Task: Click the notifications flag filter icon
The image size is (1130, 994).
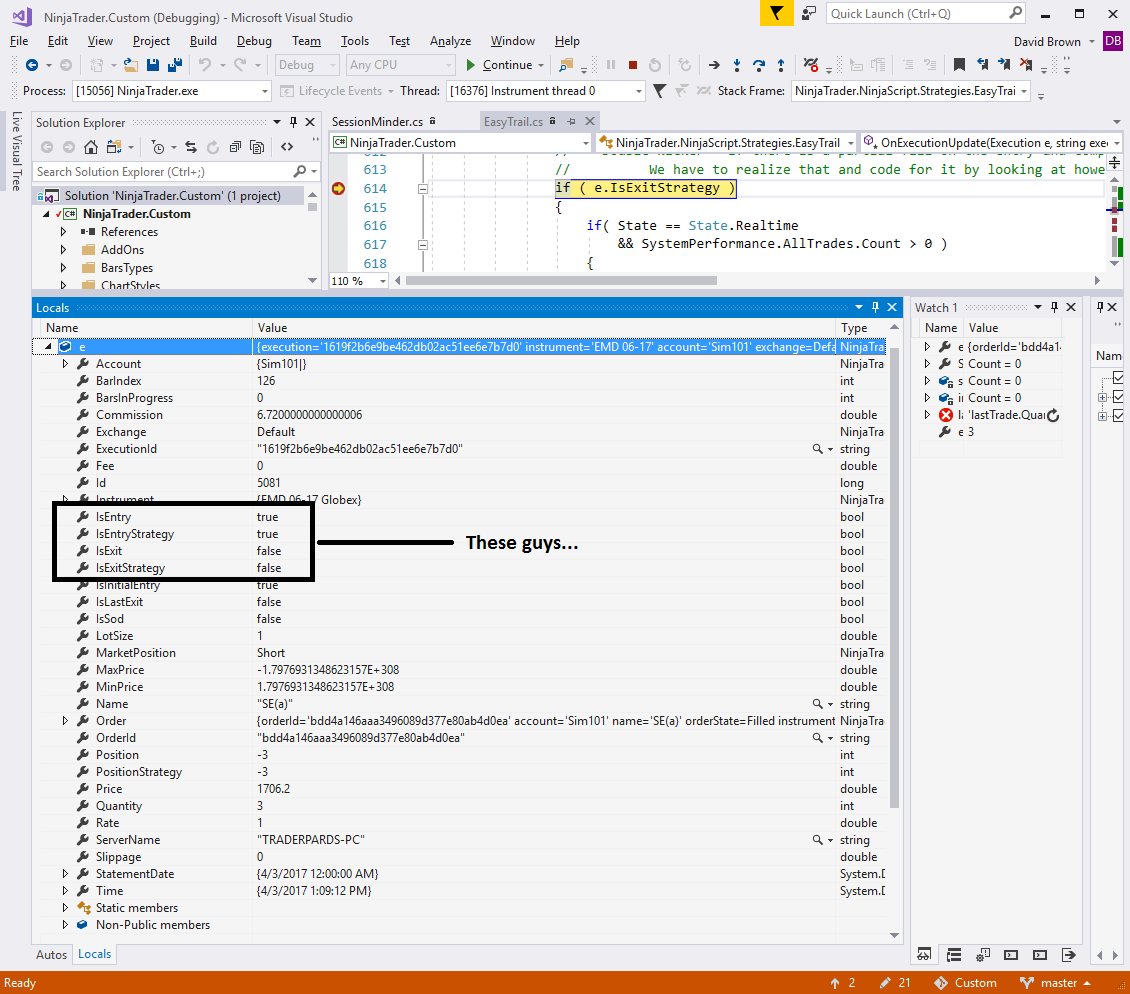Action: (x=775, y=13)
